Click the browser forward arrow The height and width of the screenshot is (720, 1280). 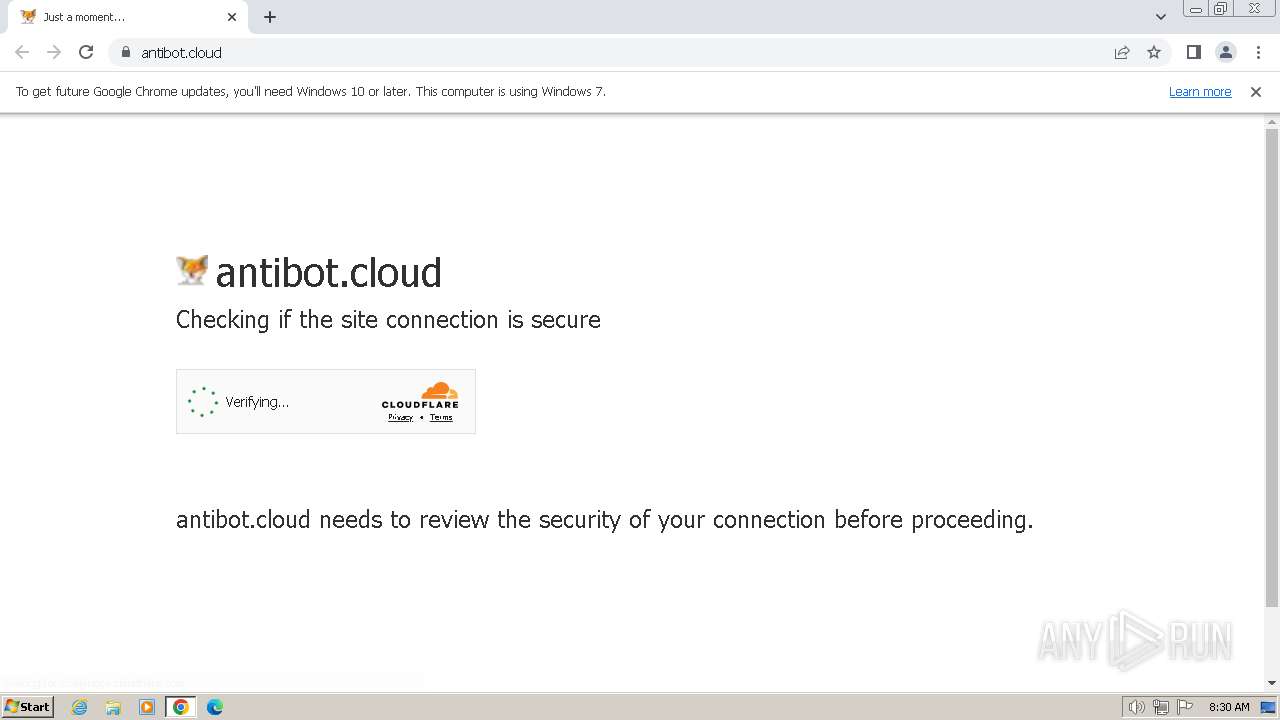click(54, 52)
